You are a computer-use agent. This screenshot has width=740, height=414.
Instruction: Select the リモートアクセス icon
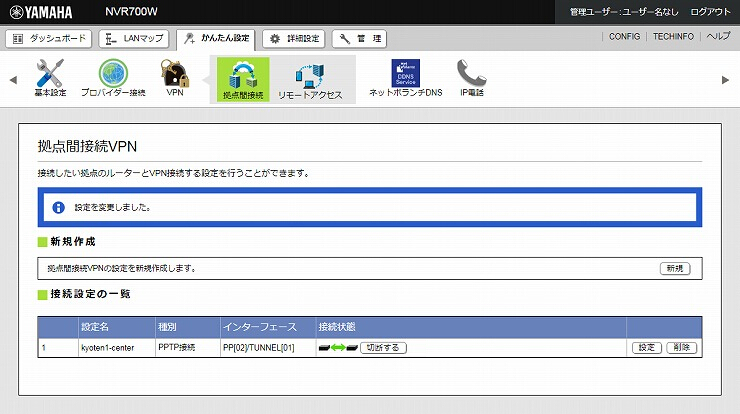point(310,81)
